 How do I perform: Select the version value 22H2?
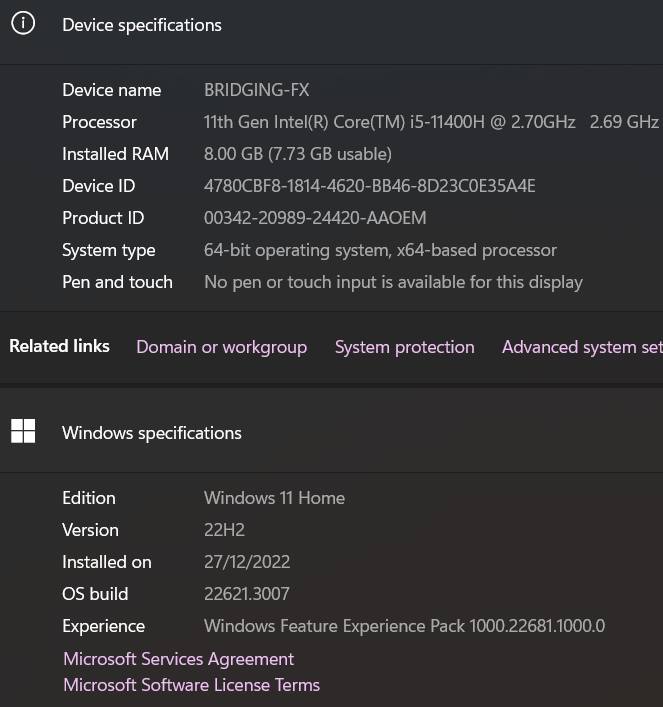click(224, 530)
